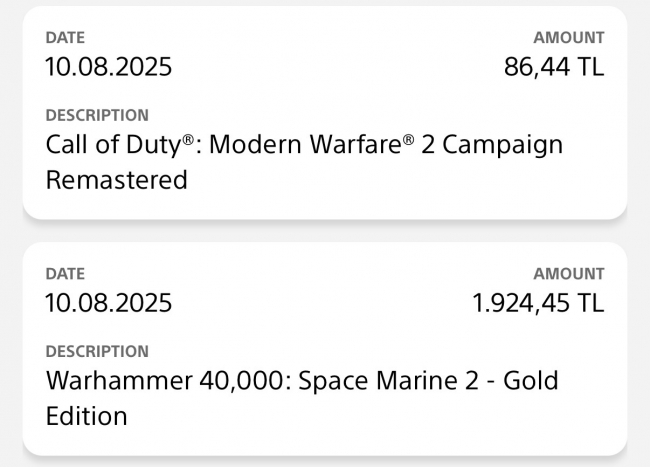
Task: Click the 1.924,45 TL amount
Action: (x=538, y=304)
